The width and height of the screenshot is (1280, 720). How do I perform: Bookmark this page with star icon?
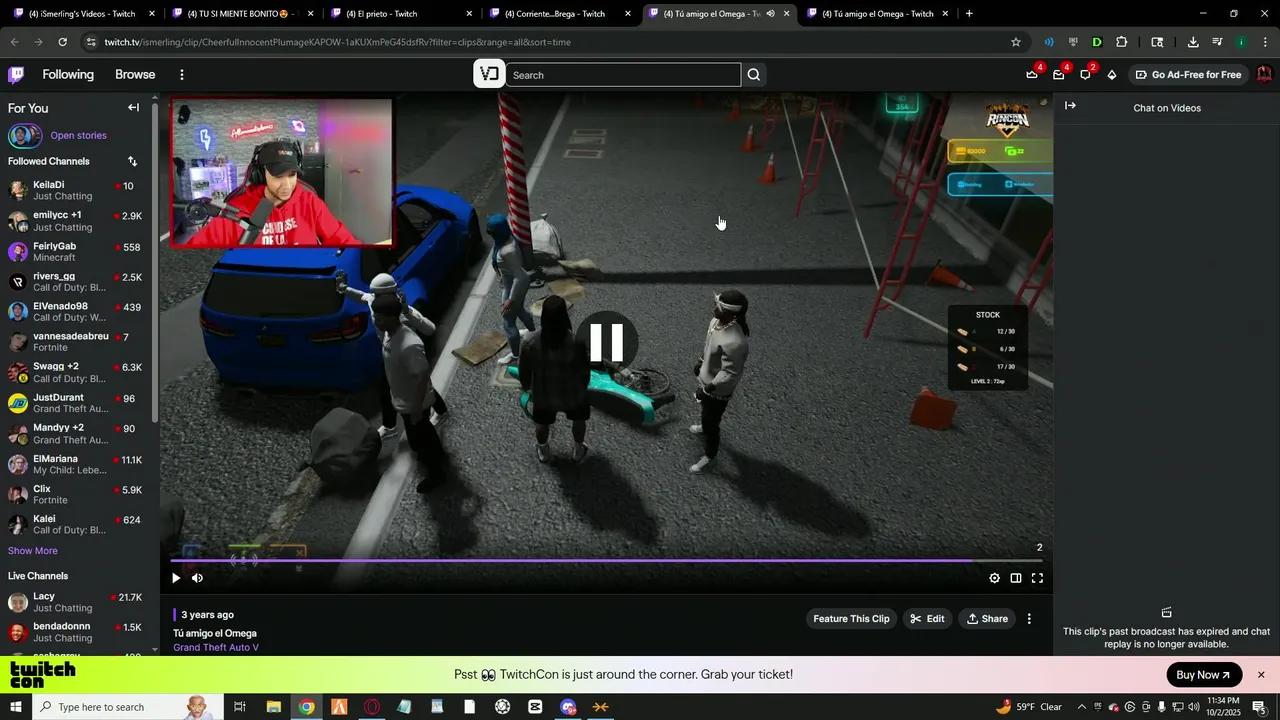tap(1016, 42)
